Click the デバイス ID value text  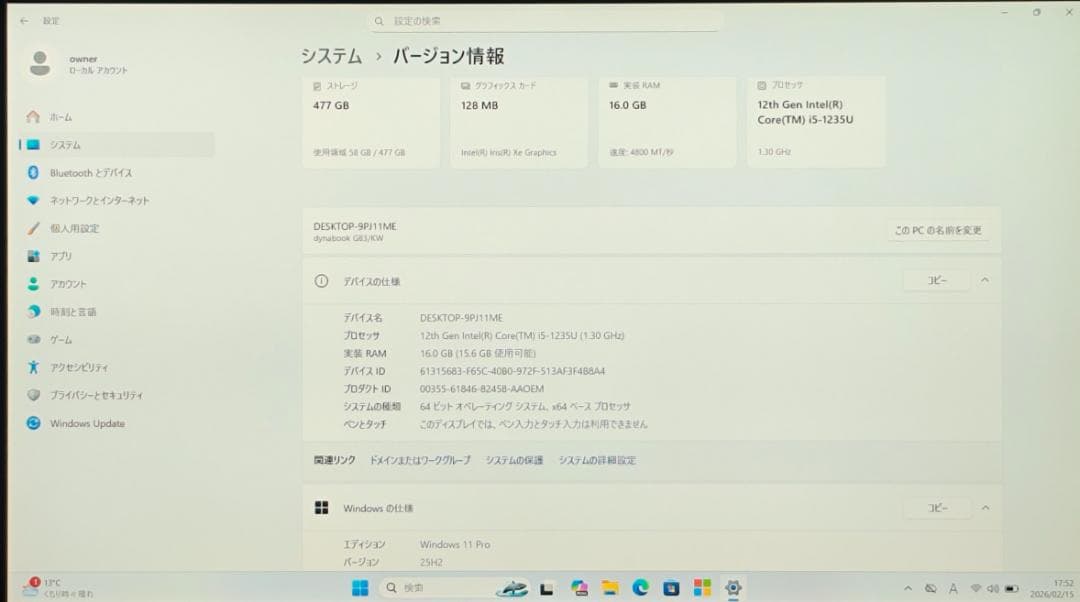(512, 371)
